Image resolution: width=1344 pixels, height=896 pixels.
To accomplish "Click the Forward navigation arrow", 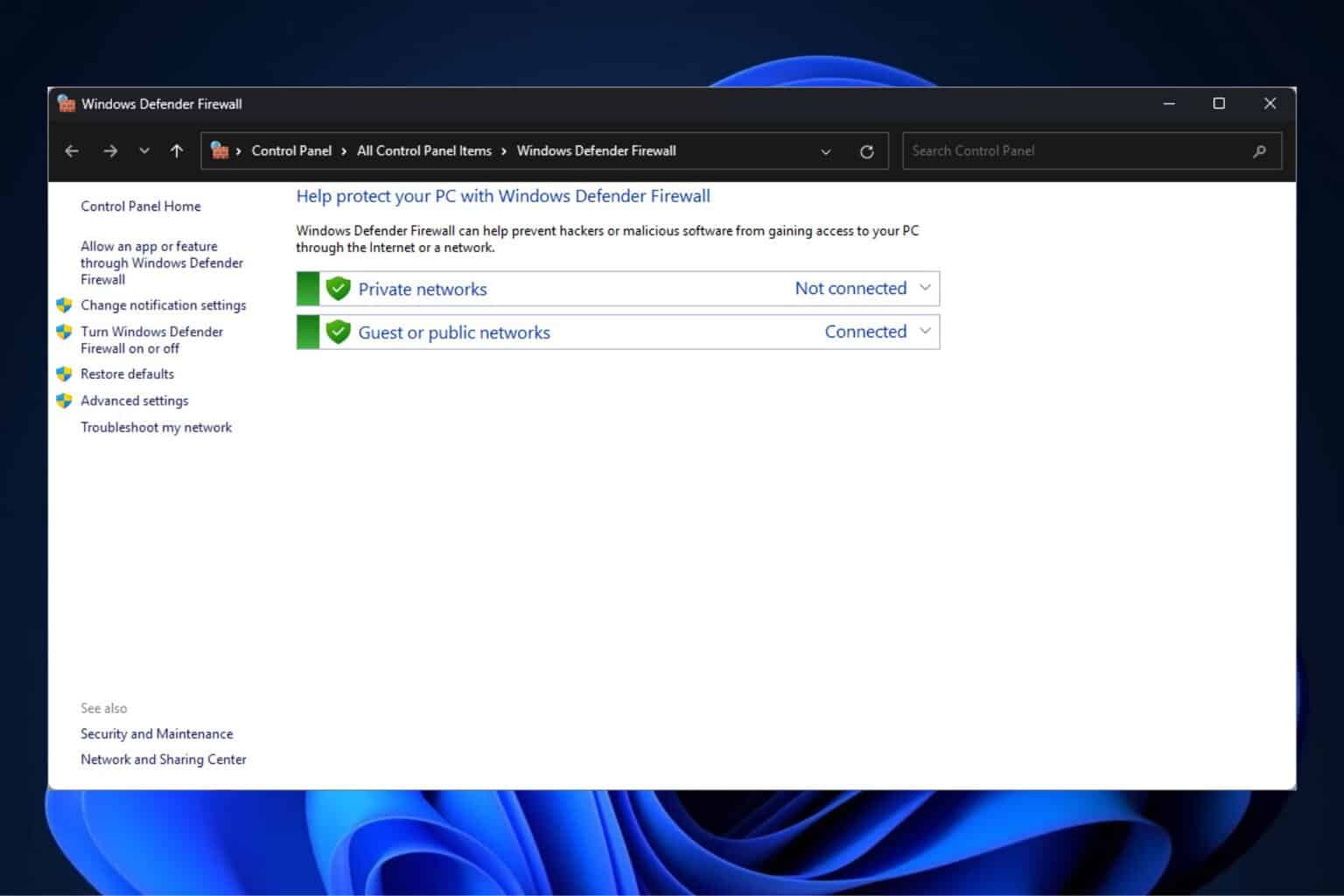I will [110, 151].
